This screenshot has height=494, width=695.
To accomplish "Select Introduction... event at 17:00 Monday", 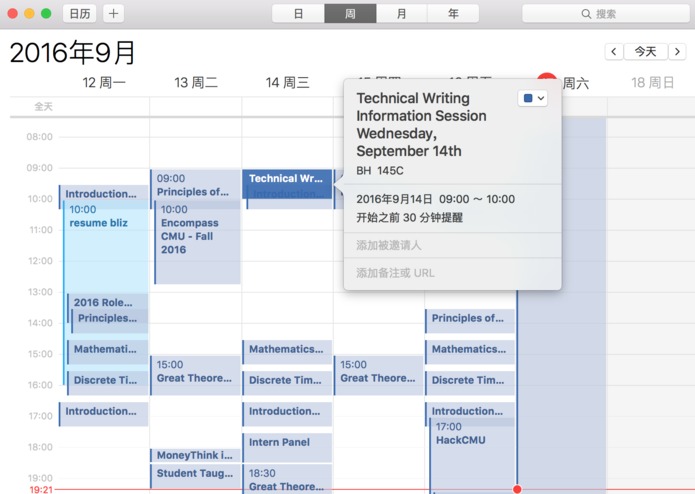I will point(103,414).
